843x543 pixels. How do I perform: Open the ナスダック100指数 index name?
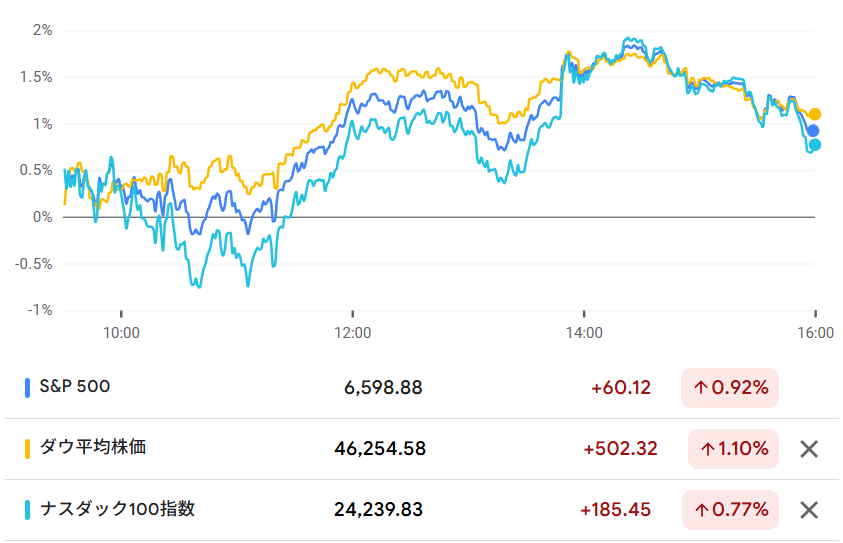[x=117, y=509]
